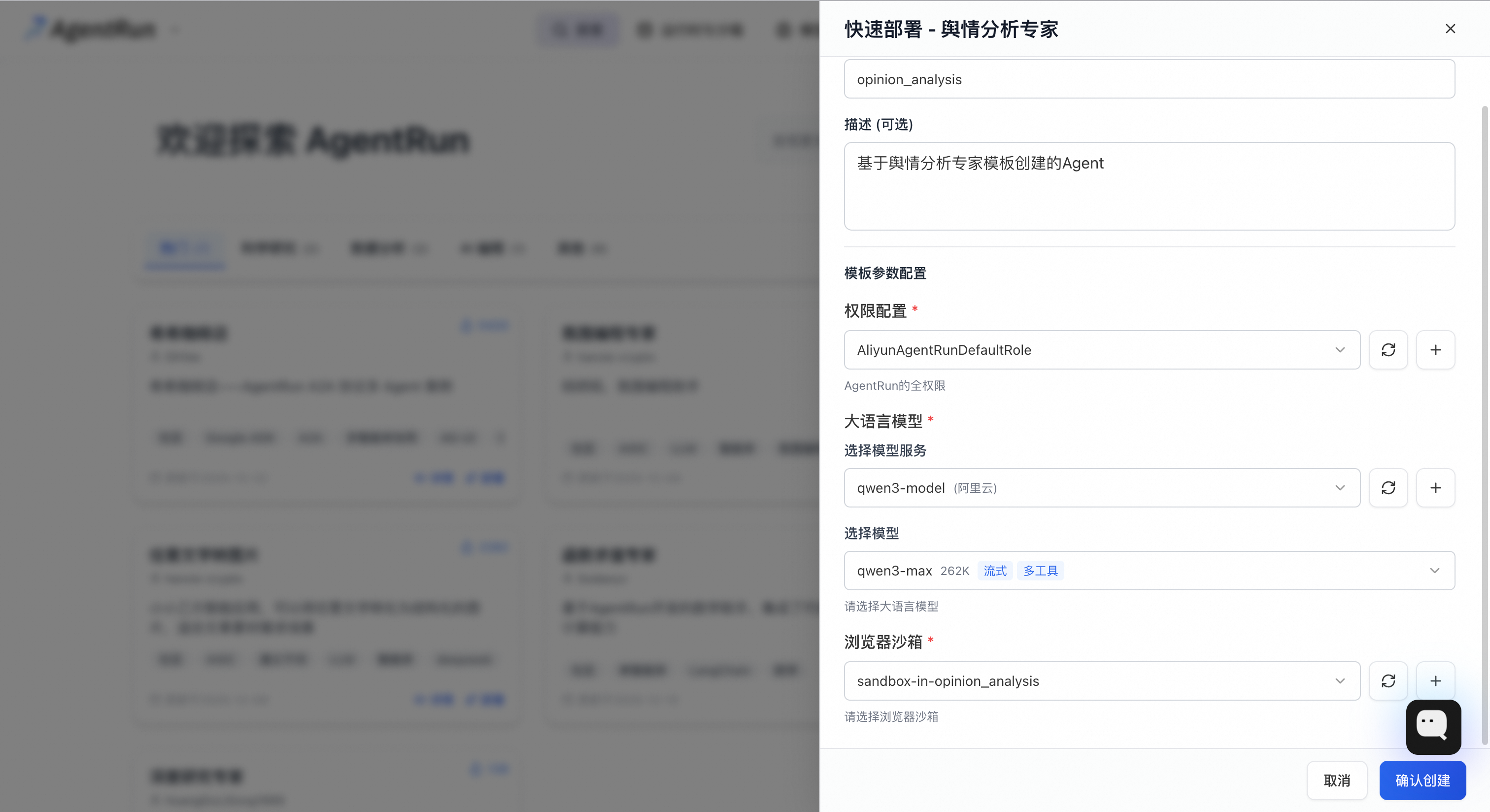Click the panel's vertical scrollbar
Screen dimensions: 1490x812
pyautogui.click(x=1484, y=425)
